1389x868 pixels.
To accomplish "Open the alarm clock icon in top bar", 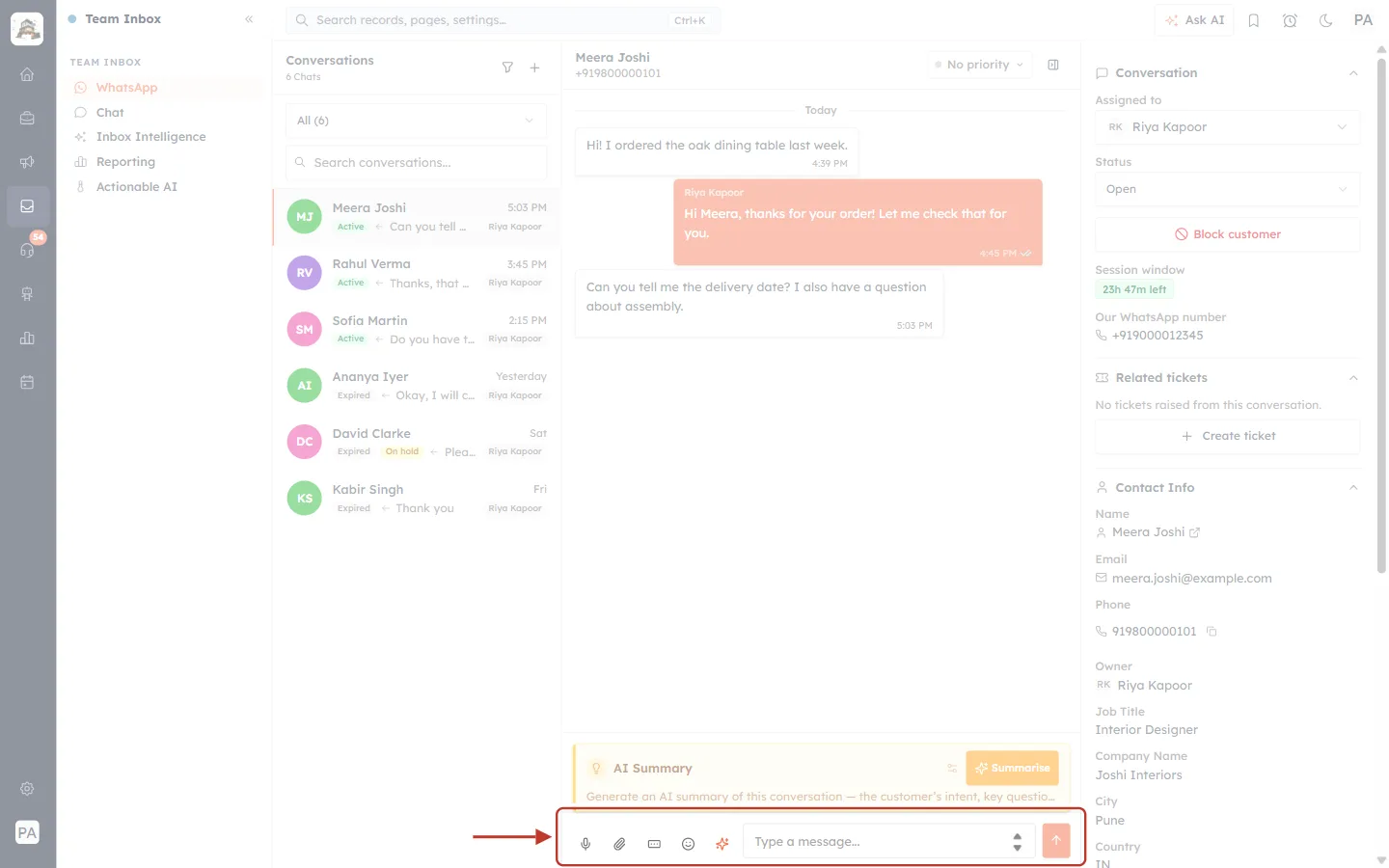I will tap(1290, 20).
